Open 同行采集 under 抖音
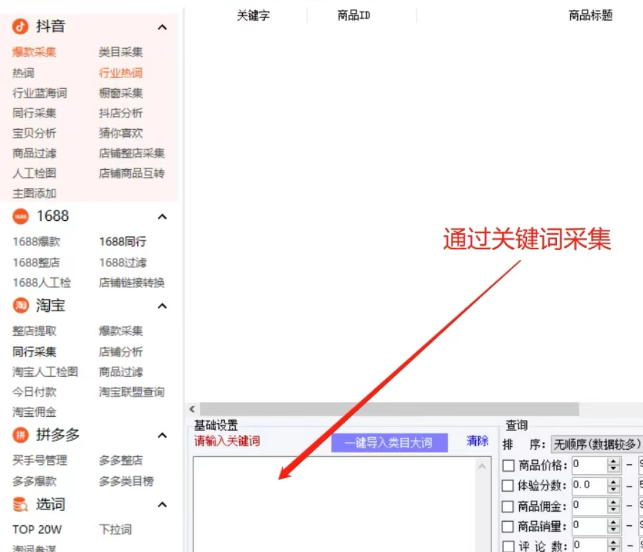 [34, 113]
